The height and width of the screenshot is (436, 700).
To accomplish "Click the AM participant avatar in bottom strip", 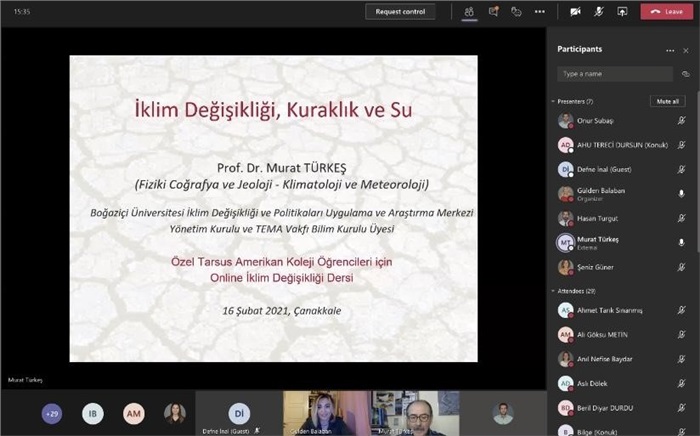I will [133, 414].
